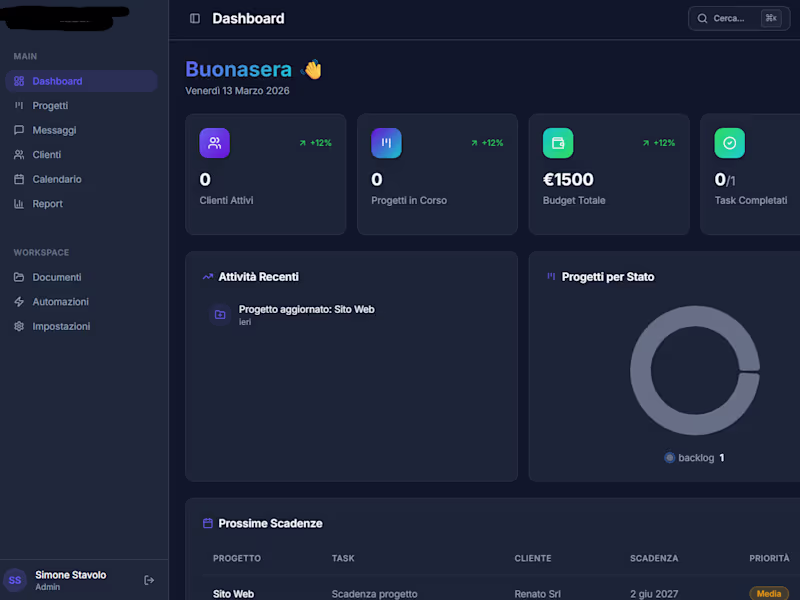Image resolution: width=800 pixels, height=600 pixels.
Task: Click the +12% trend on Clienti Attivi
Action: click(316, 143)
